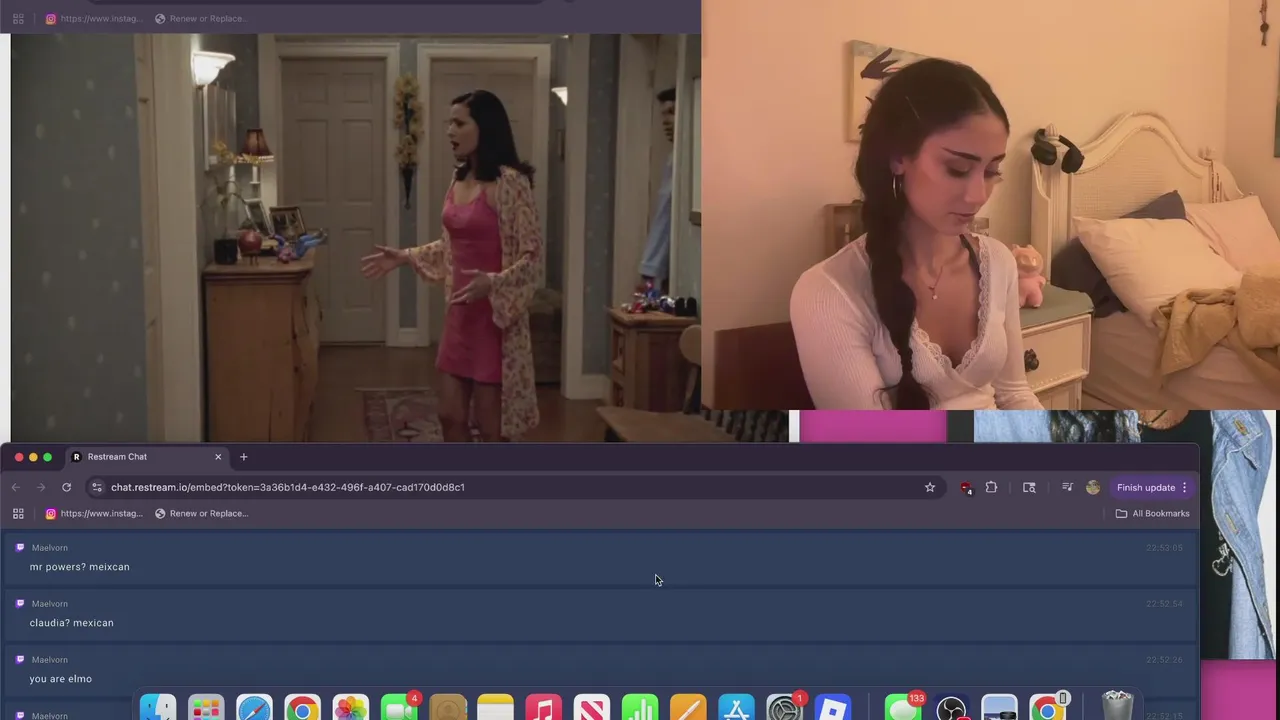Open App Store from the Dock
Image resolution: width=1280 pixels, height=720 pixels.
[736, 708]
